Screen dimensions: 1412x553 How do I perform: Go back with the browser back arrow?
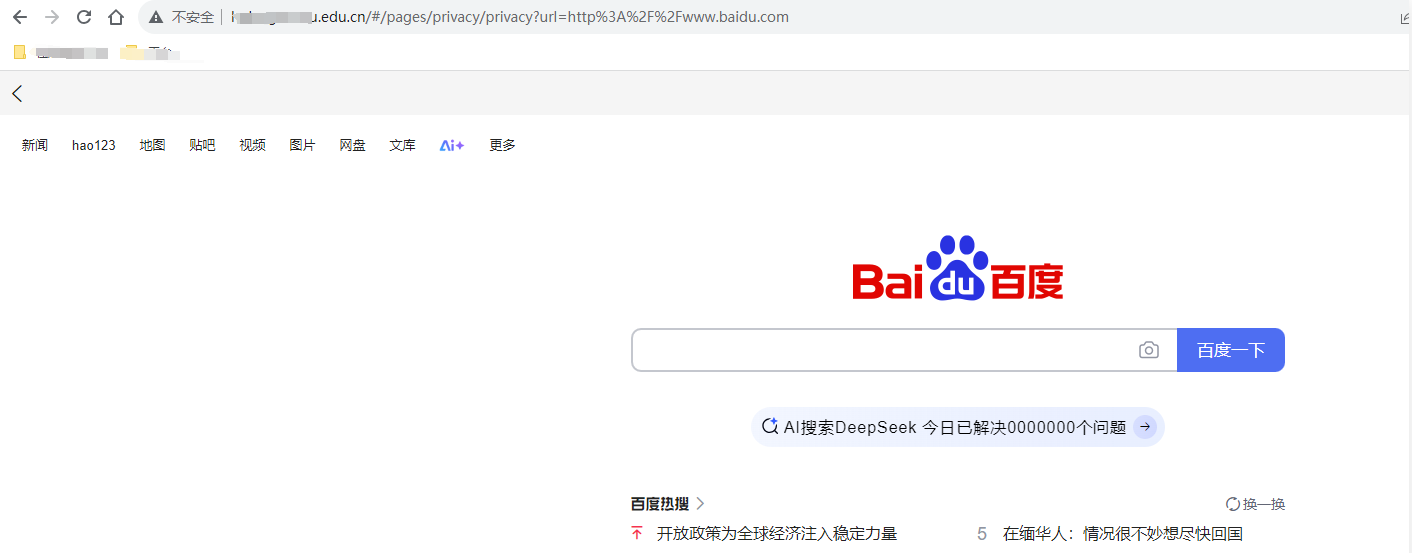[20, 17]
